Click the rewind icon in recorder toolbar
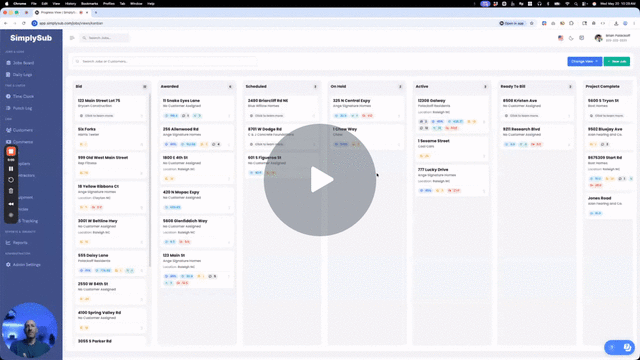This screenshot has height=360, width=640. pos(11,204)
